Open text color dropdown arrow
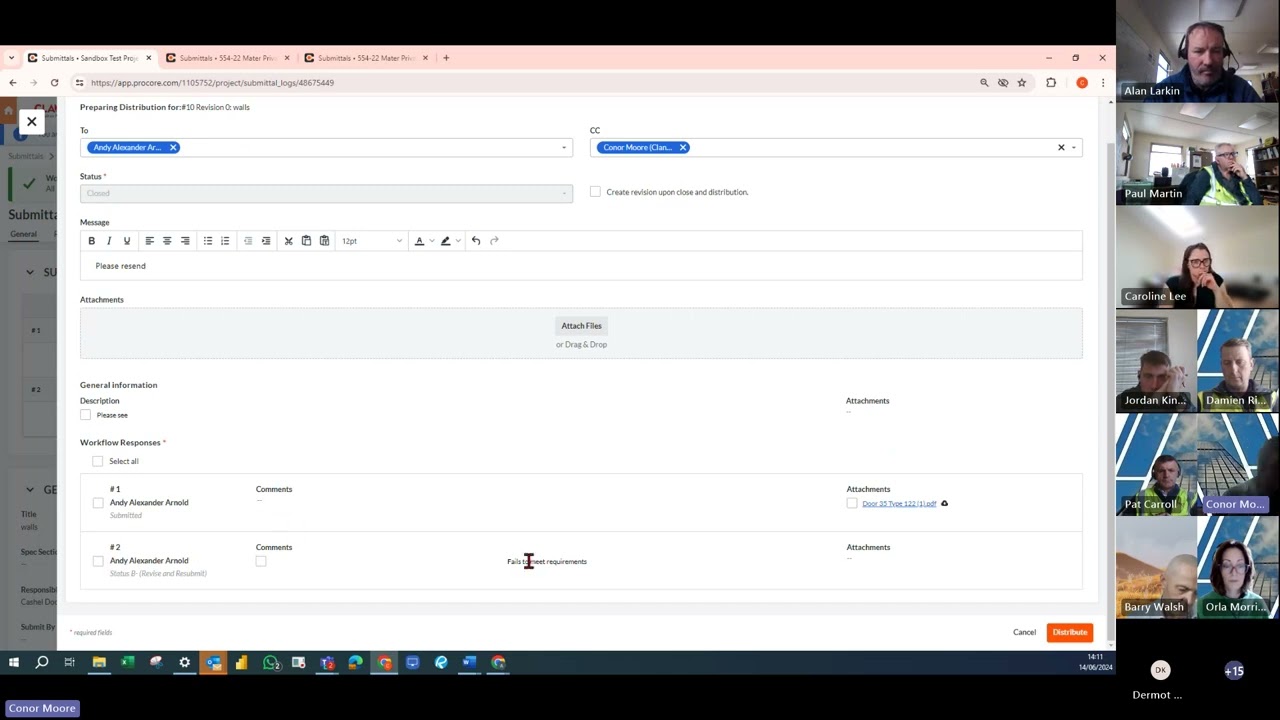 pos(431,241)
